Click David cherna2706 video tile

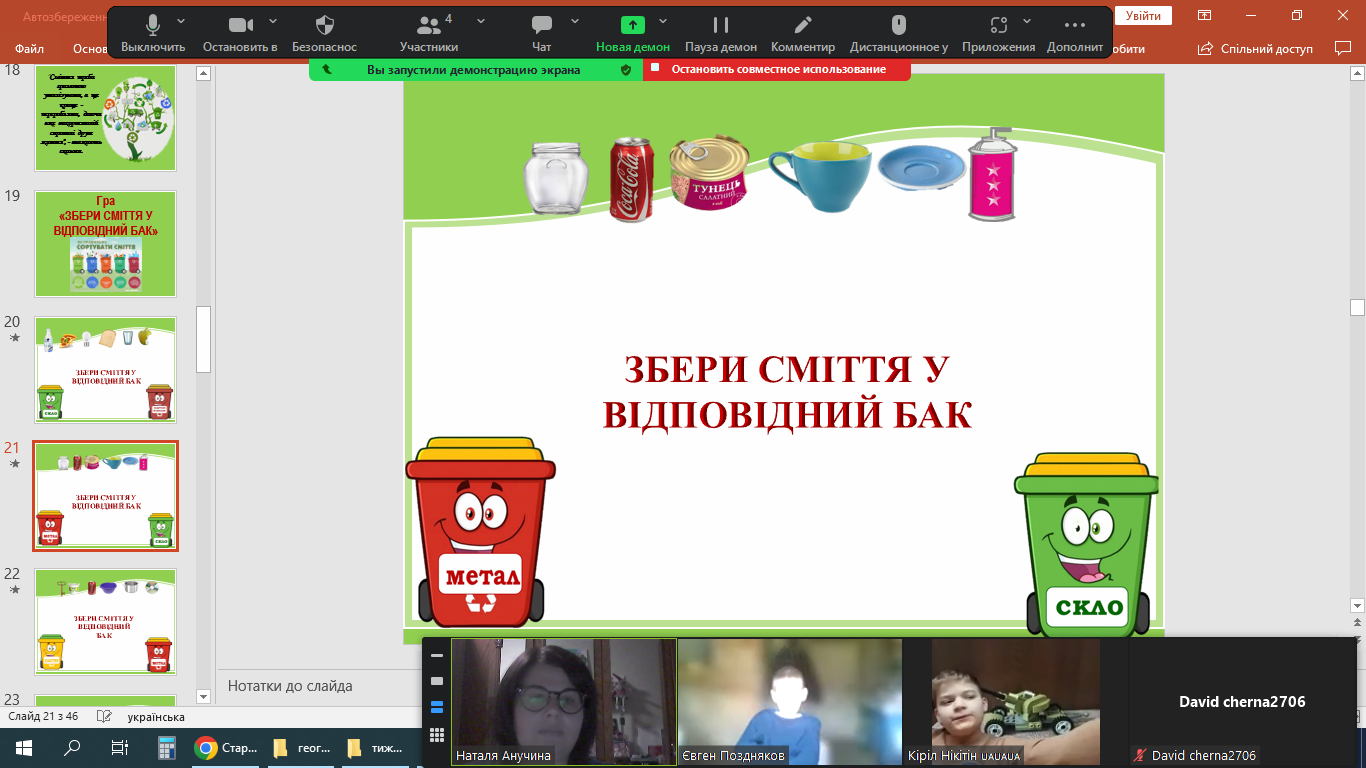pos(1242,702)
